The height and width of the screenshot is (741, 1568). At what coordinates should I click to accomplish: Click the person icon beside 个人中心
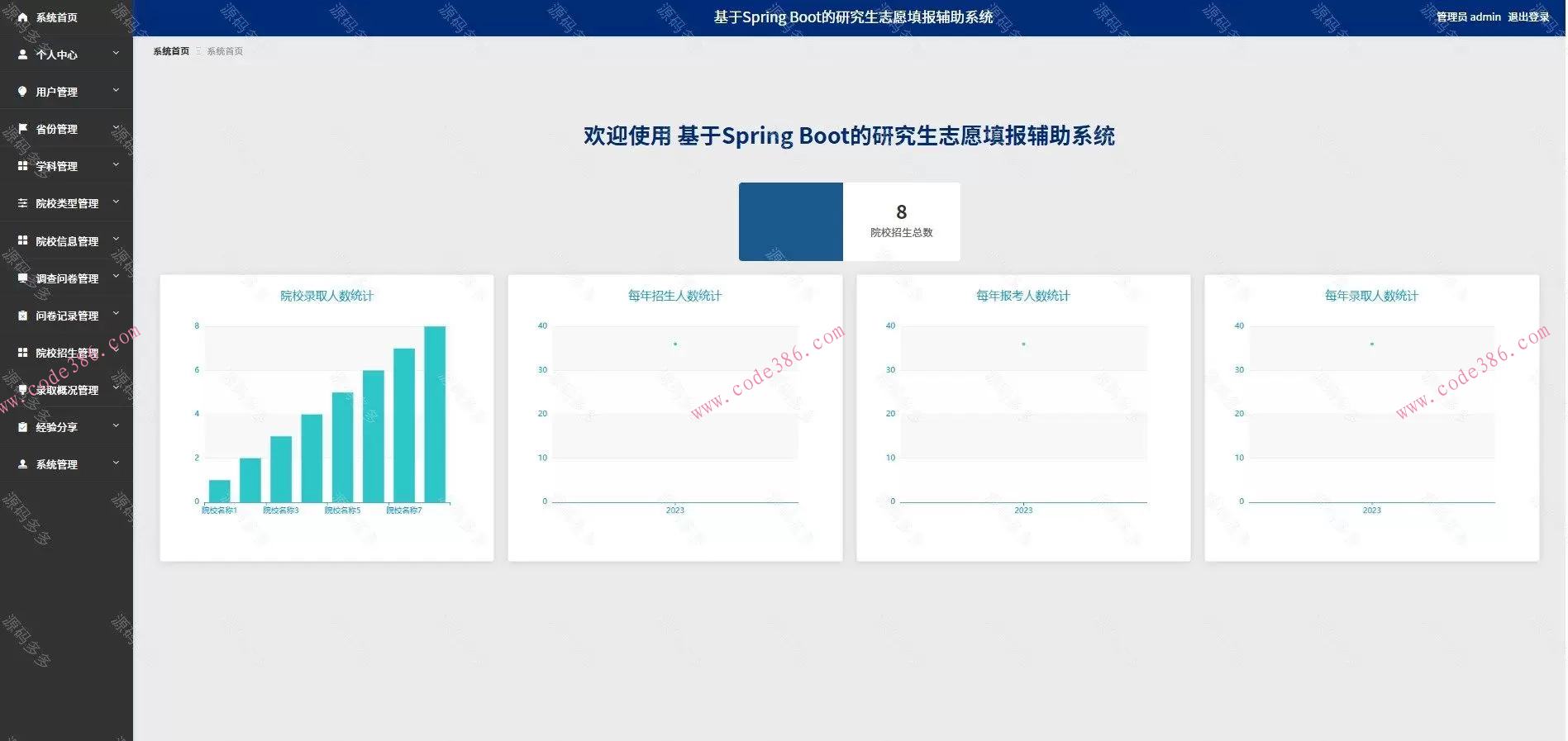[x=22, y=55]
